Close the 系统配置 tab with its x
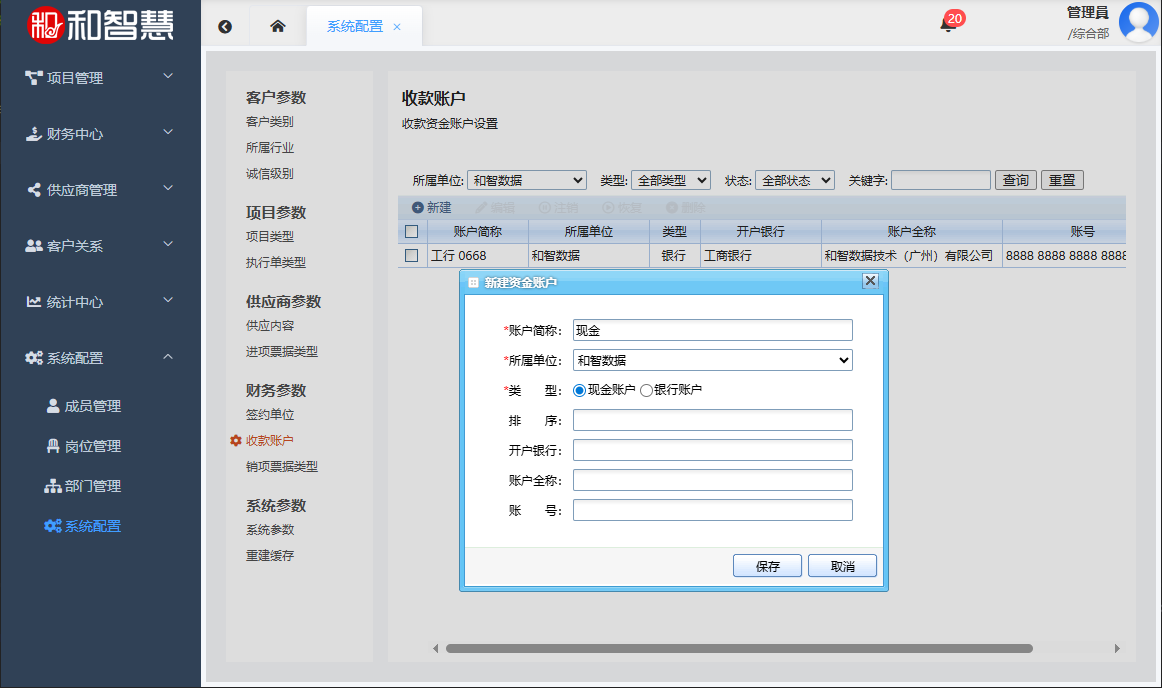The image size is (1162, 688). [397, 27]
